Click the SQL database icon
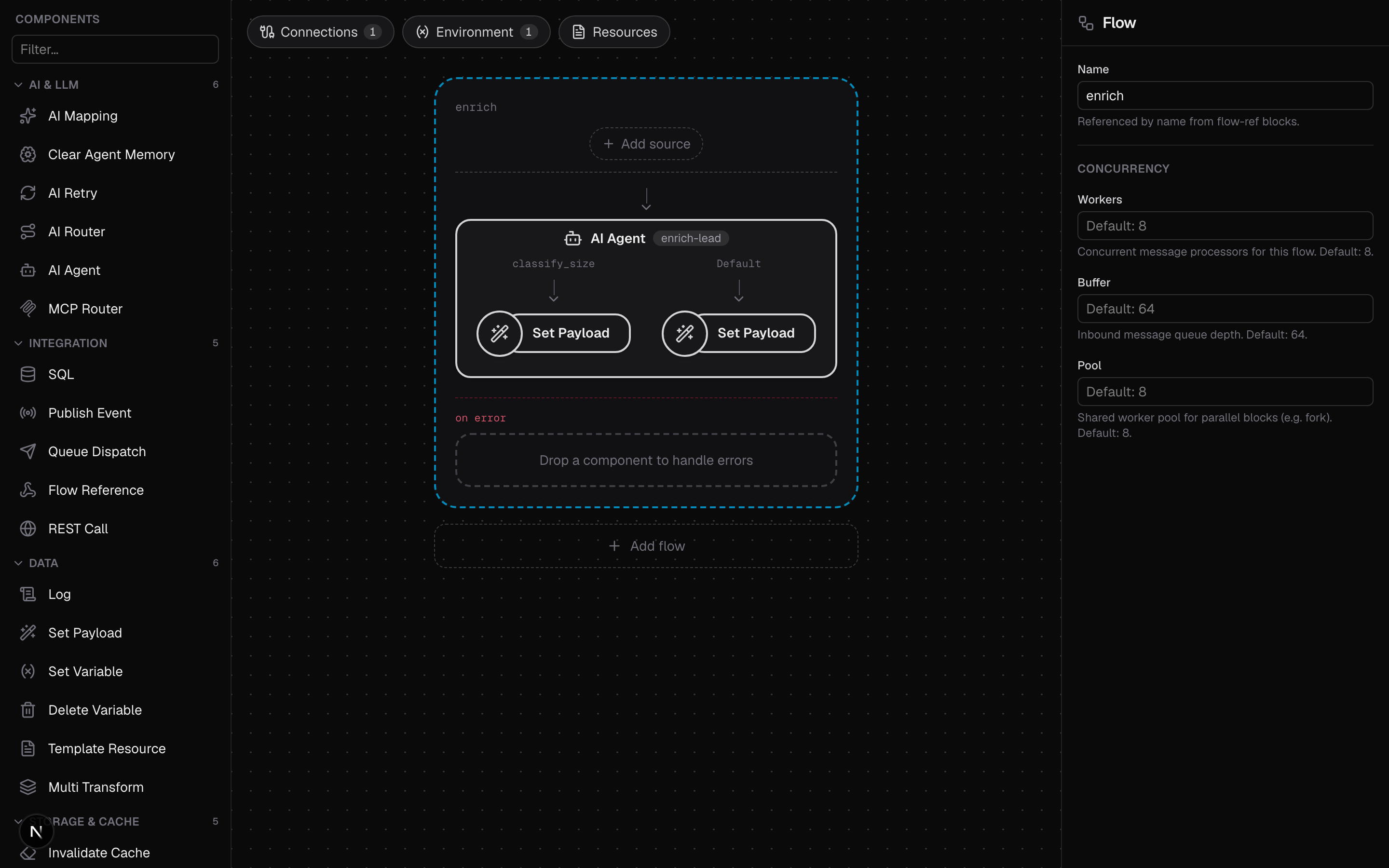 click(x=27, y=374)
